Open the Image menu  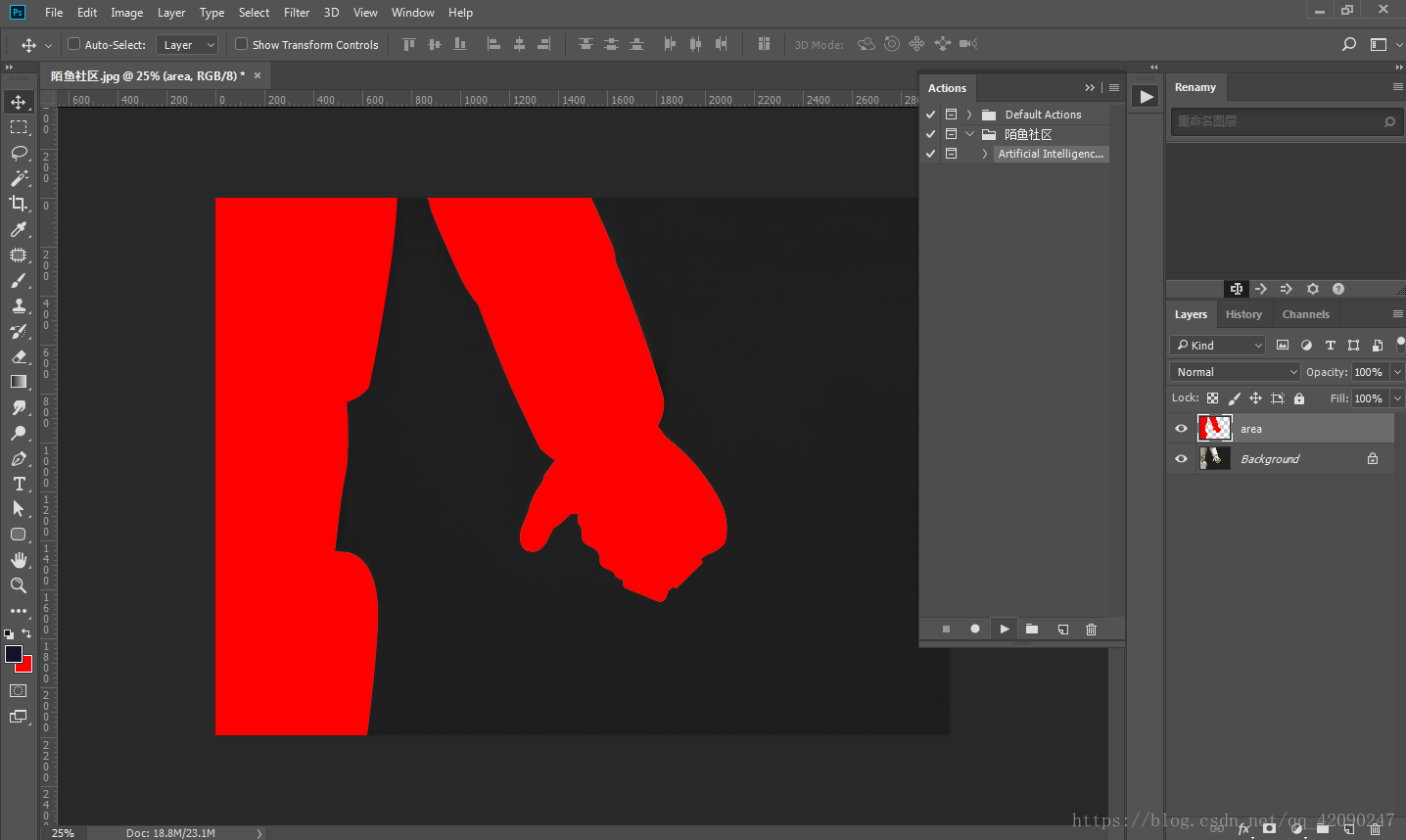point(127,13)
